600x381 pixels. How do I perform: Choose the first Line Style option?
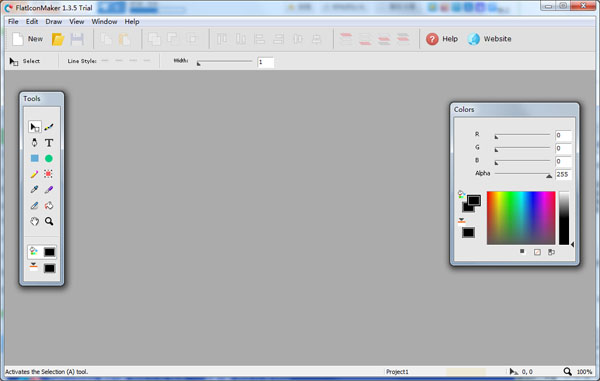pos(105,61)
